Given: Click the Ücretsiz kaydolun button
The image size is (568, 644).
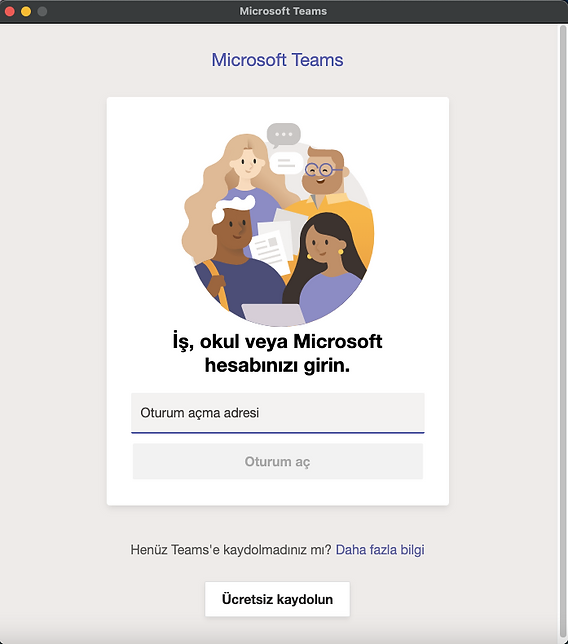Looking at the screenshot, I should (278, 599).
